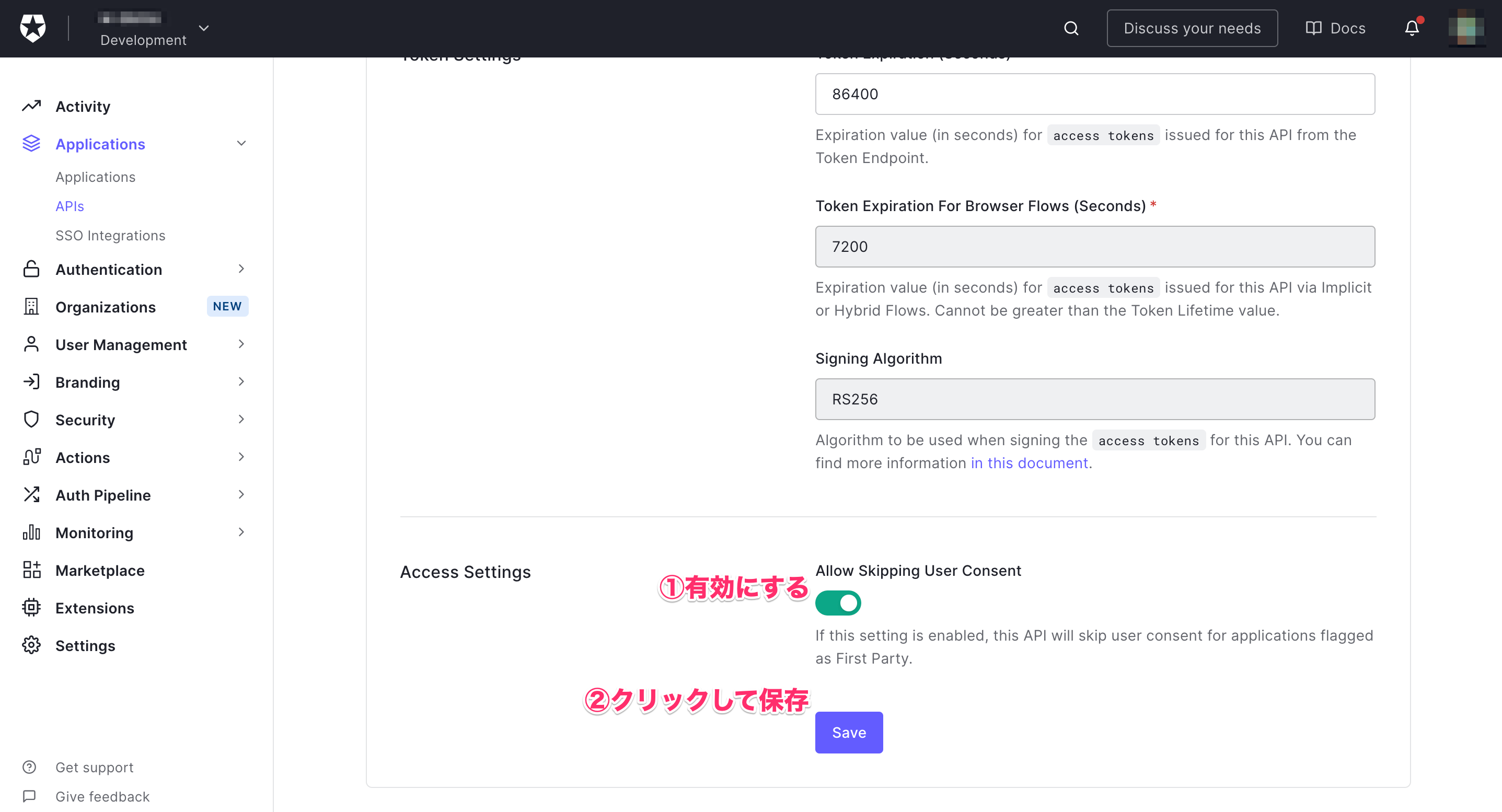Focus the Token Expiration field showing 86400
The height and width of the screenshot is (812, 1502).
[x=1094, y=94]
